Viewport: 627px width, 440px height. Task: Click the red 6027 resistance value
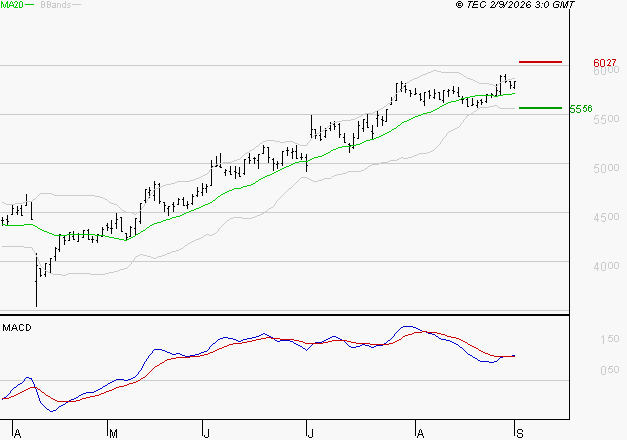(x=605, y=63)
